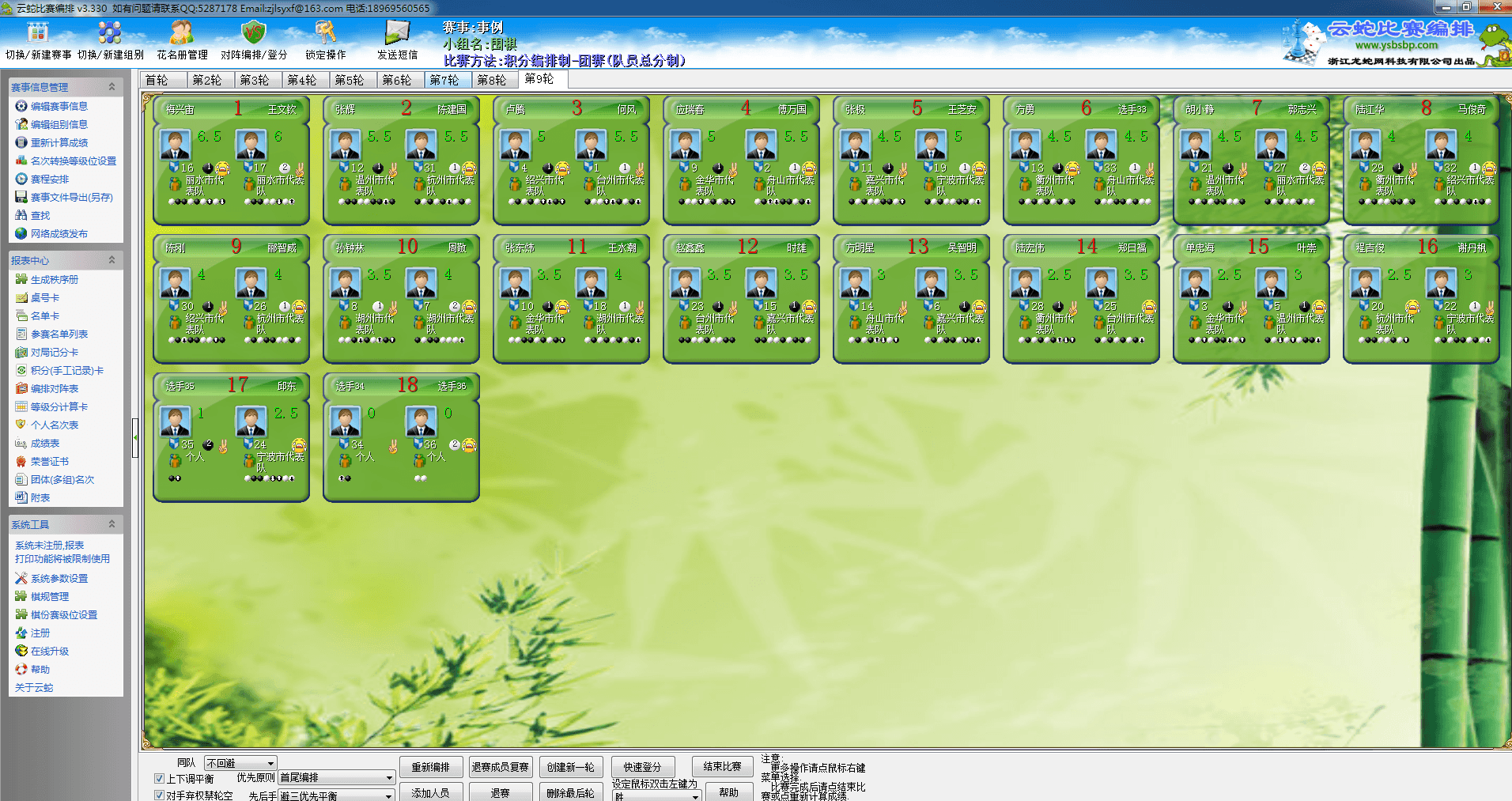Click the 结束比赛 button
This screenshot has height=801, width=1512.
(x=723, y=766)
